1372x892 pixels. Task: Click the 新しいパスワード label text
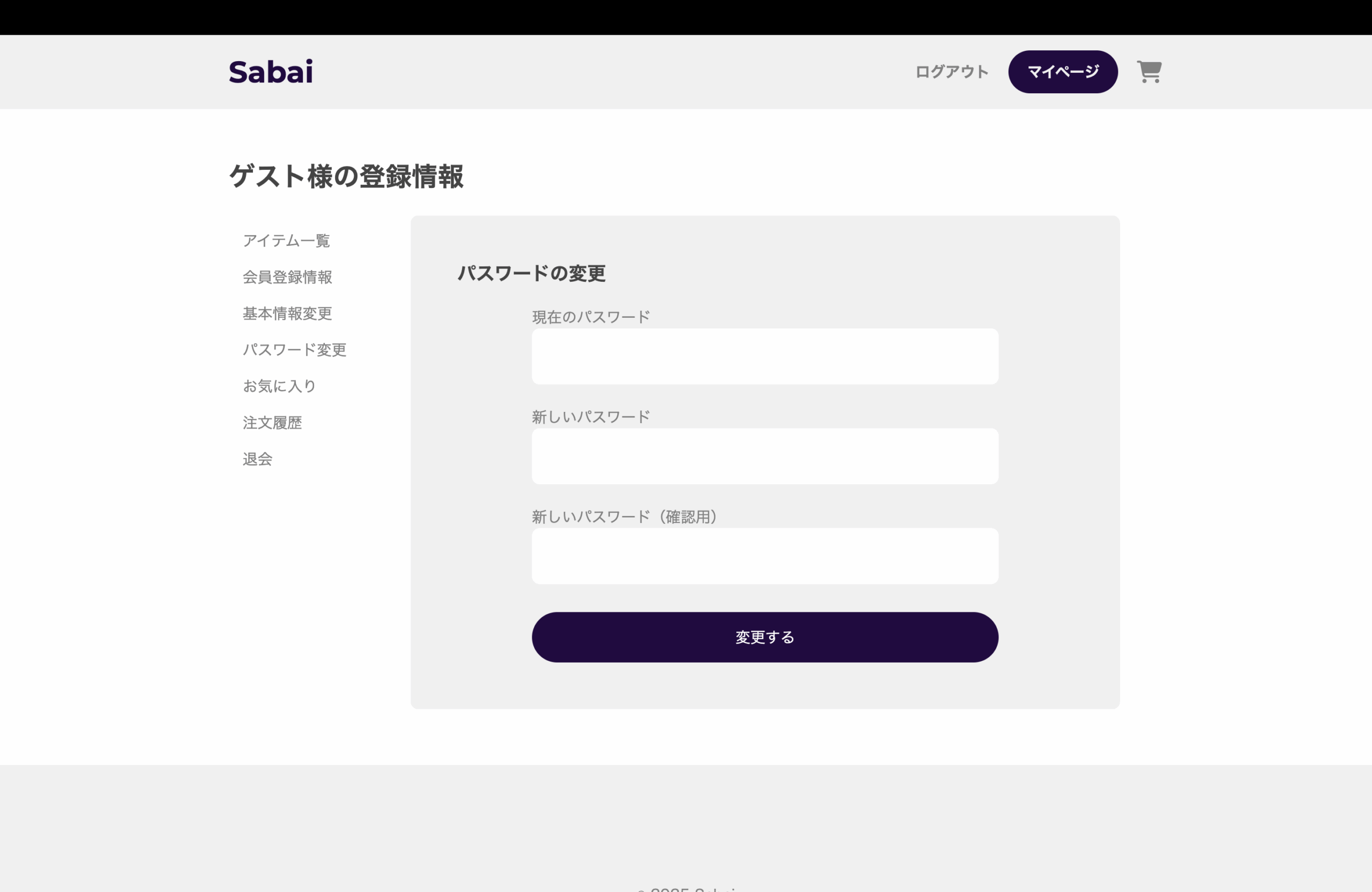point(590,417)
